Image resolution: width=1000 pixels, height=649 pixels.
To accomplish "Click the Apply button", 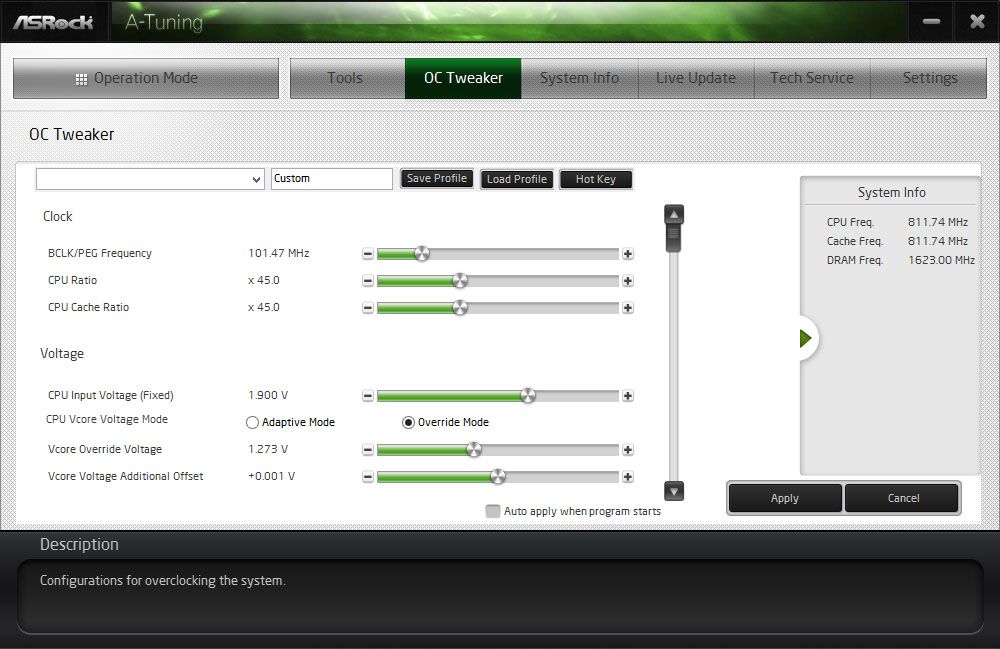I will [784, 498].
